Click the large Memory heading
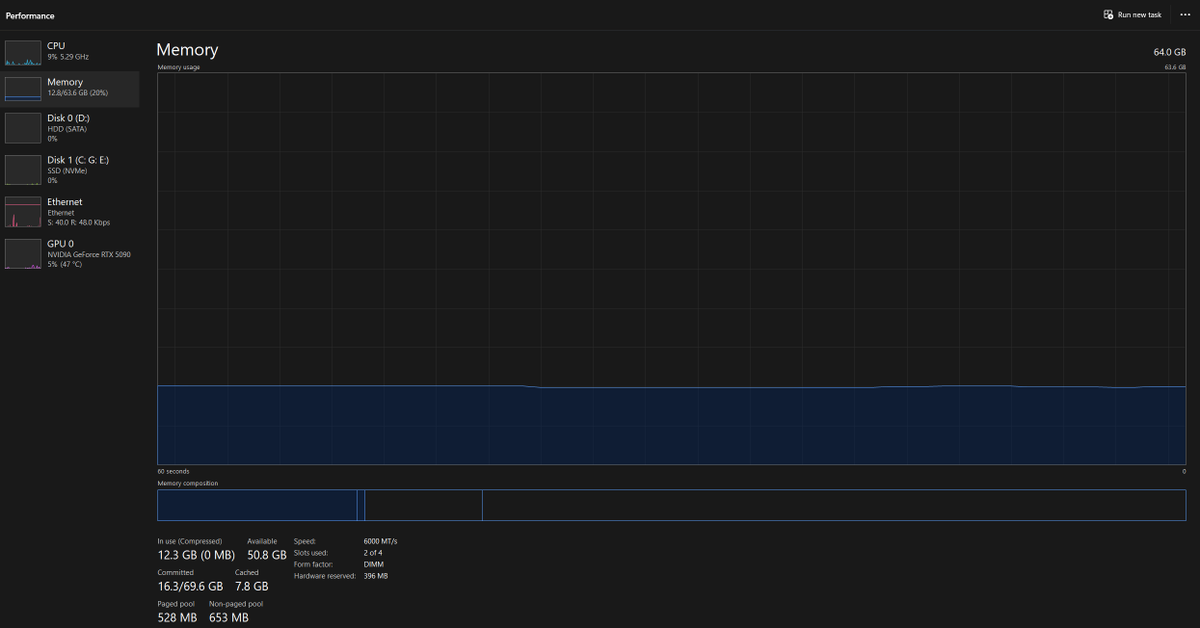 coord(187,50)
